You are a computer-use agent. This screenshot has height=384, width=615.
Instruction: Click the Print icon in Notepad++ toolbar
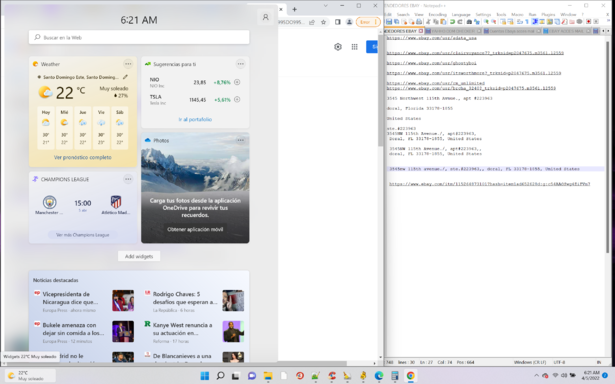419,22
